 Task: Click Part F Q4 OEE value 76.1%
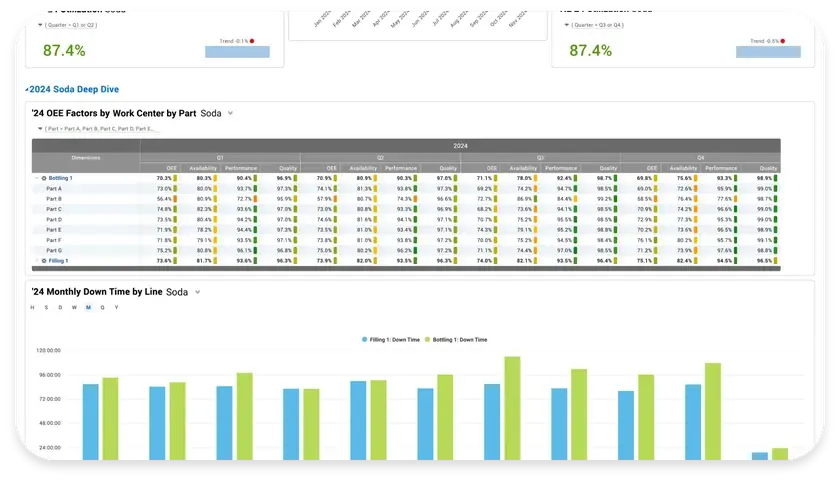click(x=644, y=240)
